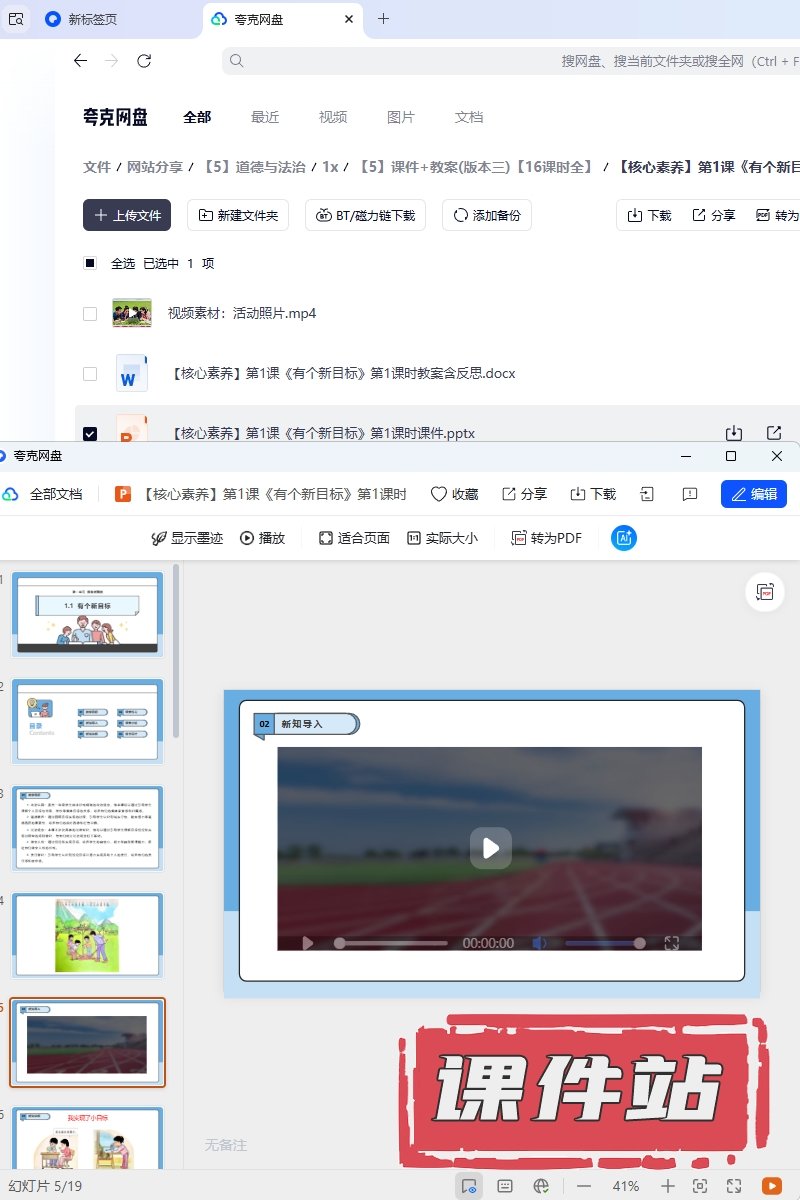Click the 收藏 heart icon

pos(439,494)
